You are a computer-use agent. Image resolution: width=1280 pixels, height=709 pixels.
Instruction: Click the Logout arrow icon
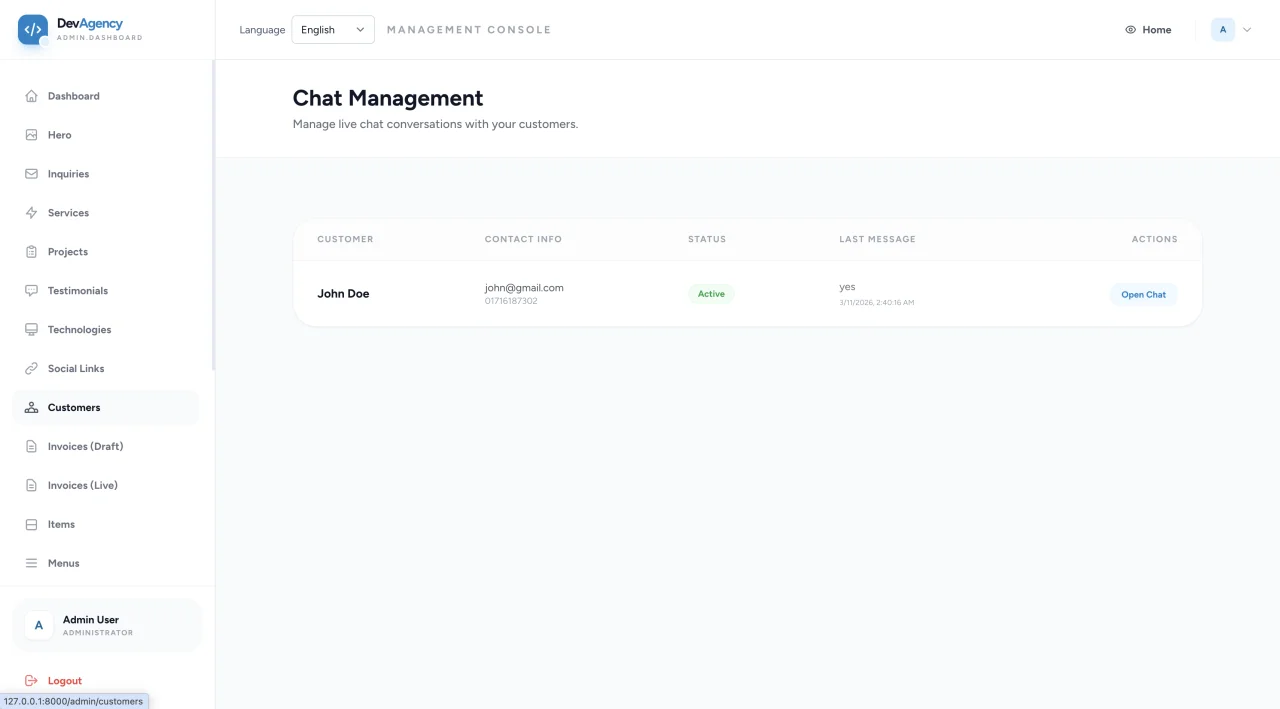[x=31, y=681]
